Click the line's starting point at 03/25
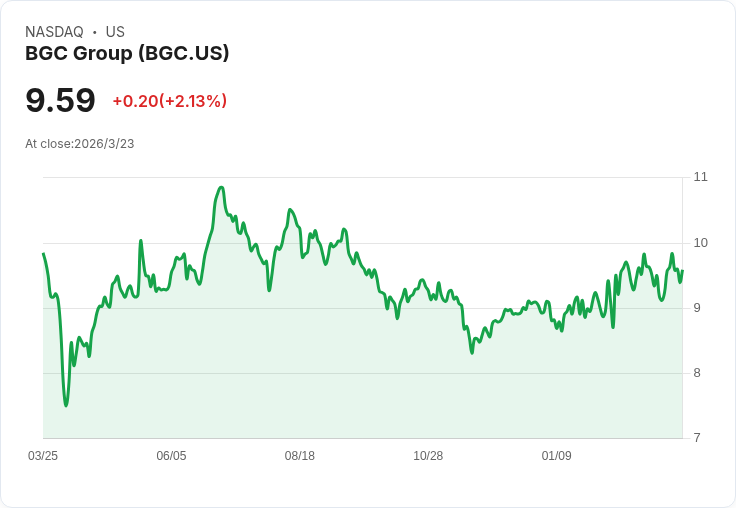Image resolution: width=736 pixels, height=508 pixels. tap(43, 254)
